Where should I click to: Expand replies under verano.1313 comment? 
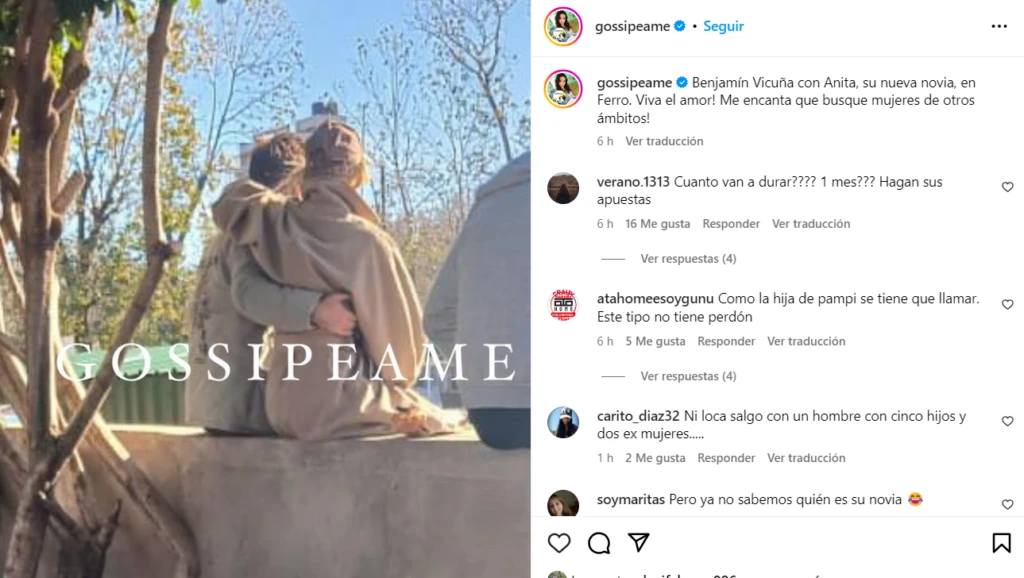point(688,259)
